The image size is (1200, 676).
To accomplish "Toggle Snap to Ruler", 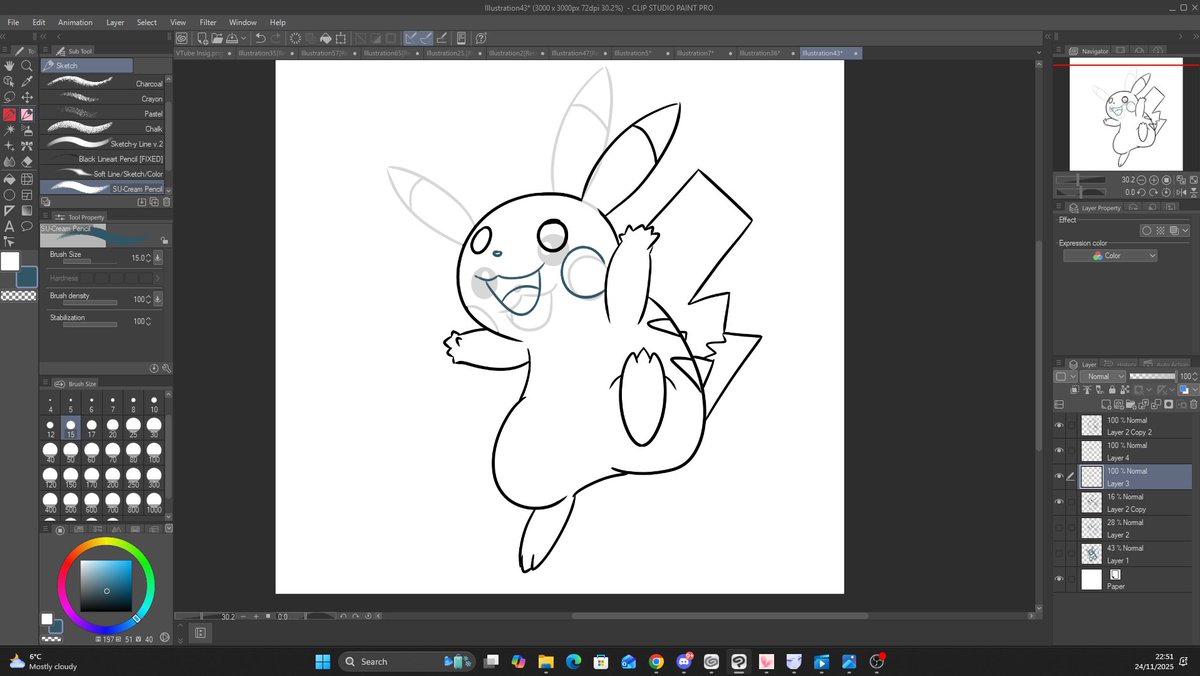I will (x=410, y=38).
